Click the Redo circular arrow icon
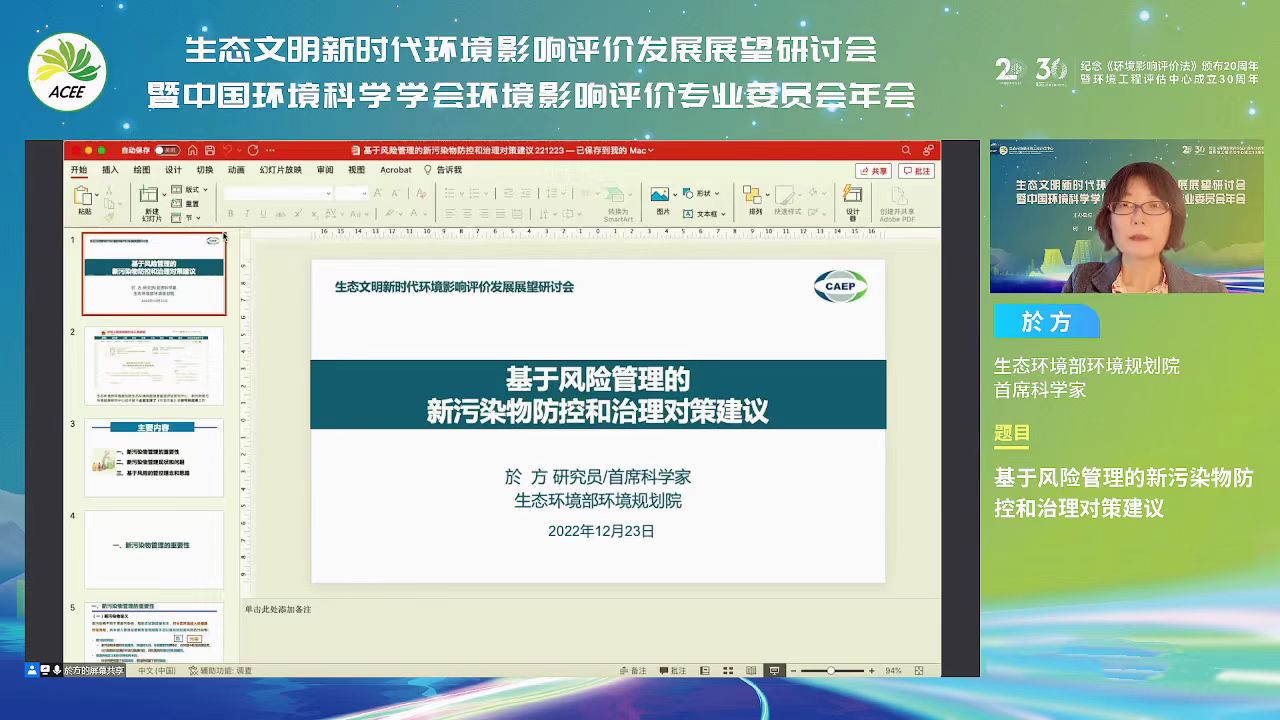1280x720 pixels. click(253, 150)
